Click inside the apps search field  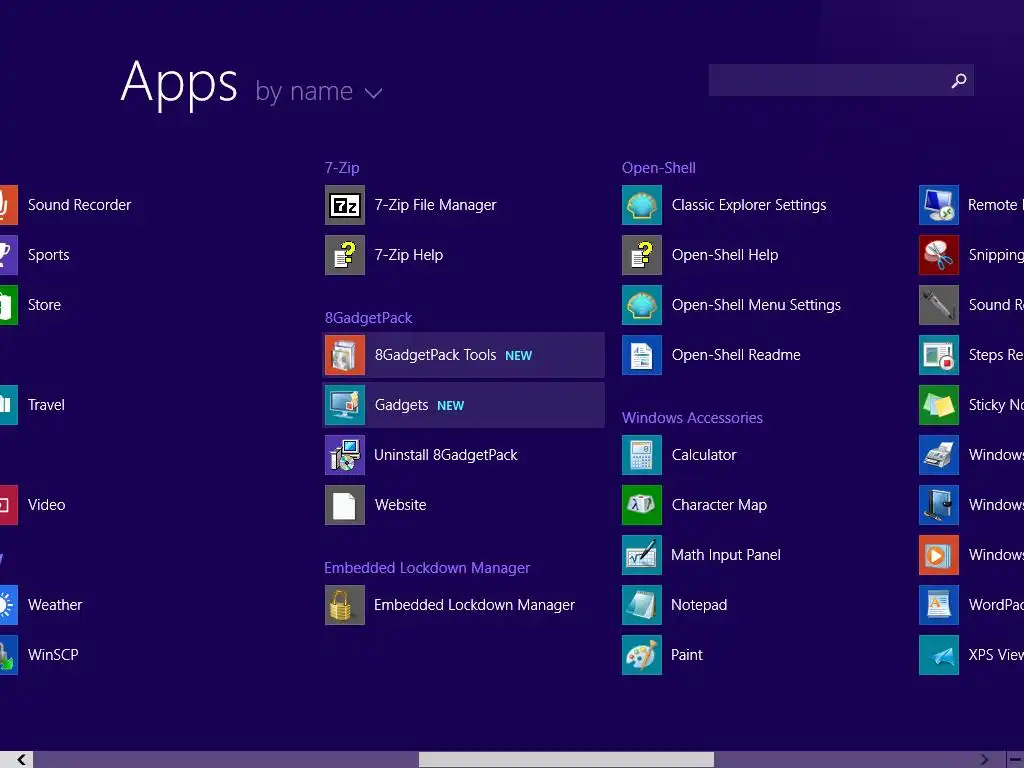[841, 80]
